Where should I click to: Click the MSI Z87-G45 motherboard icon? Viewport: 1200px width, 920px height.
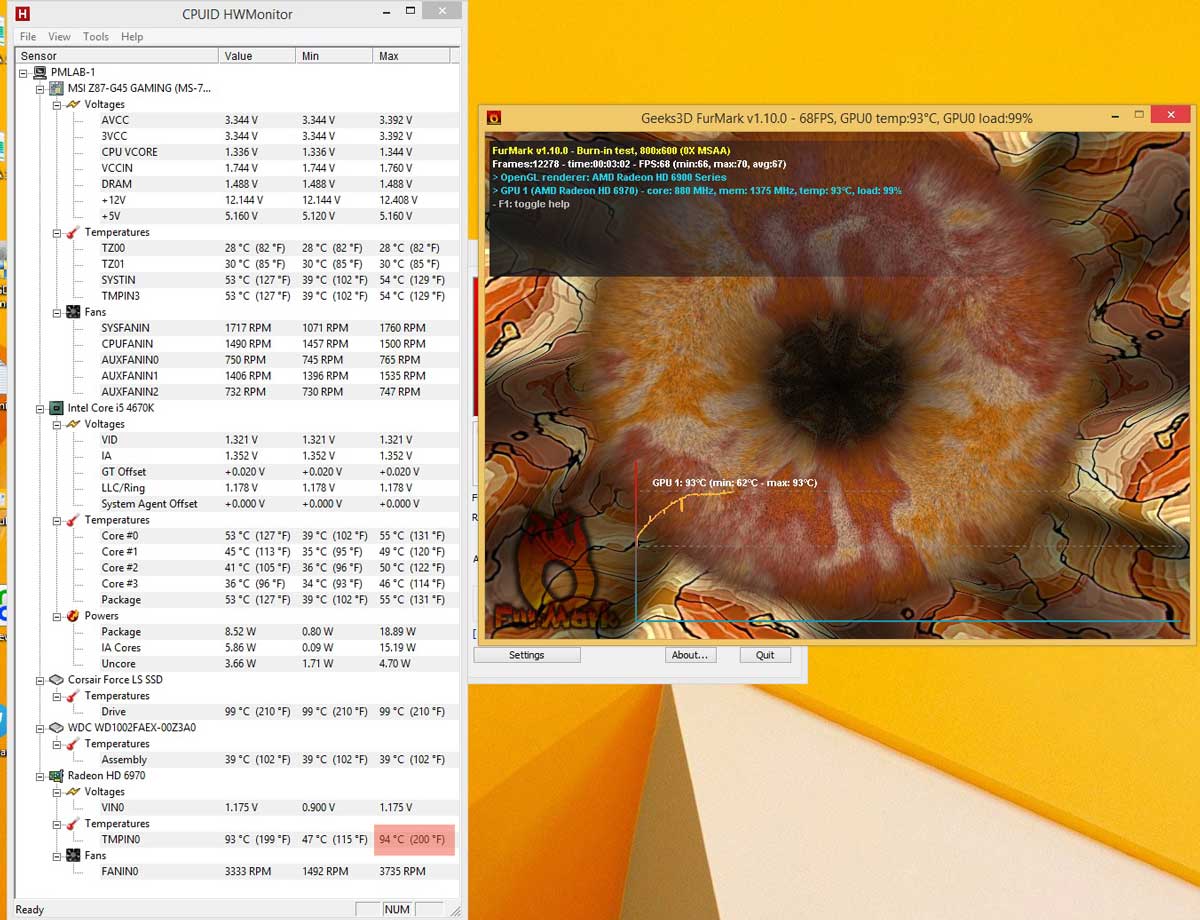(57, 88)
